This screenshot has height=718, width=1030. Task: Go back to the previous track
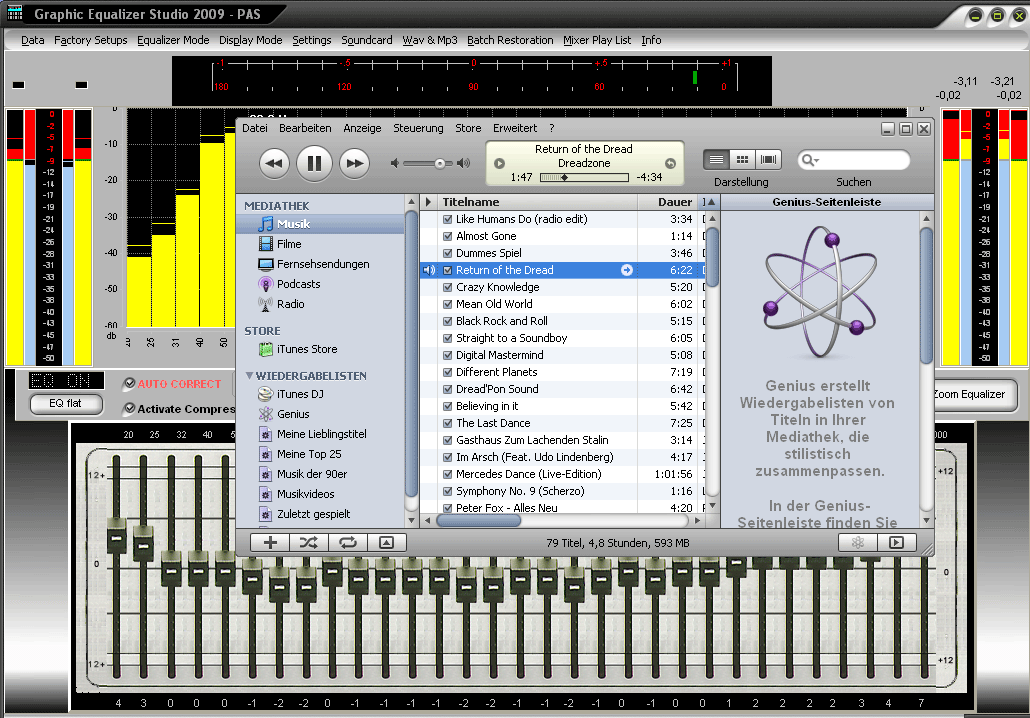pos(274,162)
